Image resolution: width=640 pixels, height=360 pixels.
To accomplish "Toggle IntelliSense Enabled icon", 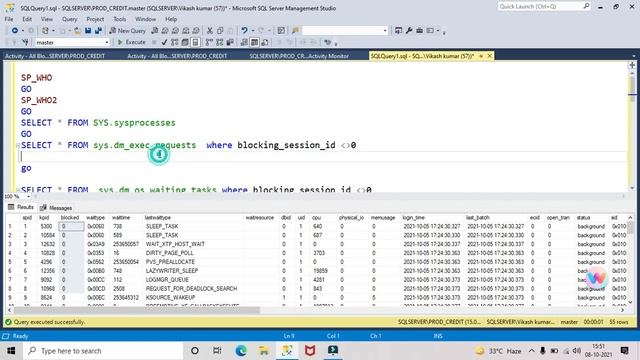I will click(195, 42).
